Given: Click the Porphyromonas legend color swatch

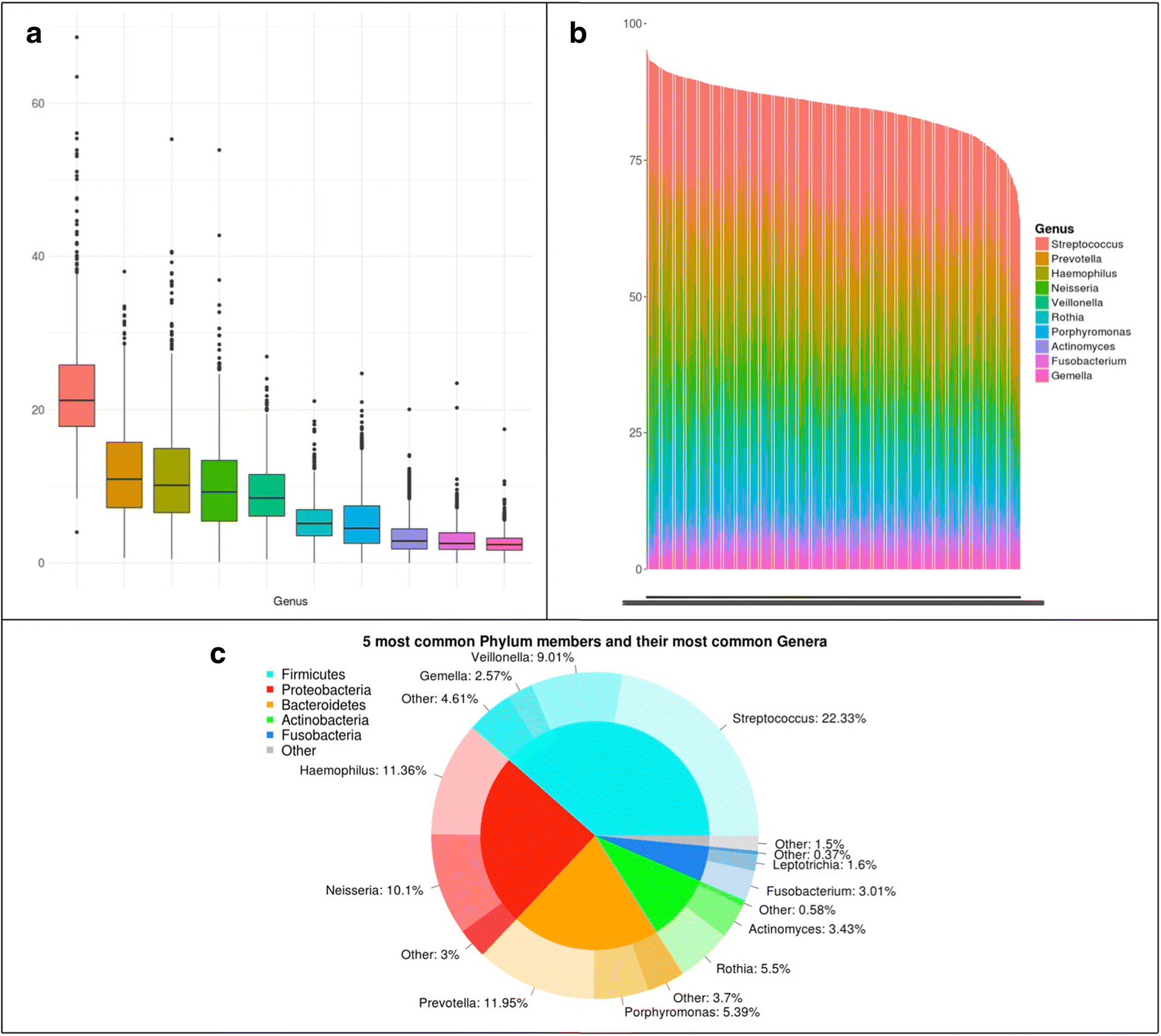Looking at the screenshot, I should pyautogui.click(x=1042, y=332).
